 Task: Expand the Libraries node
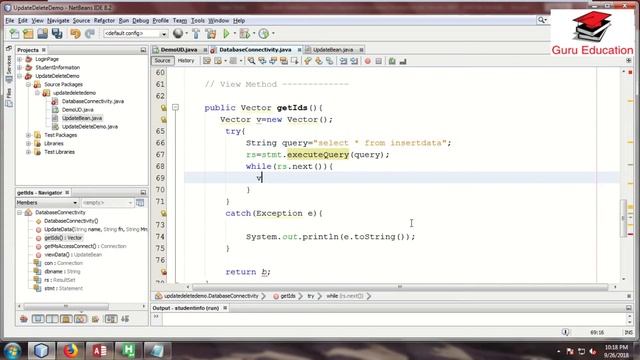[x=28, y=144]
